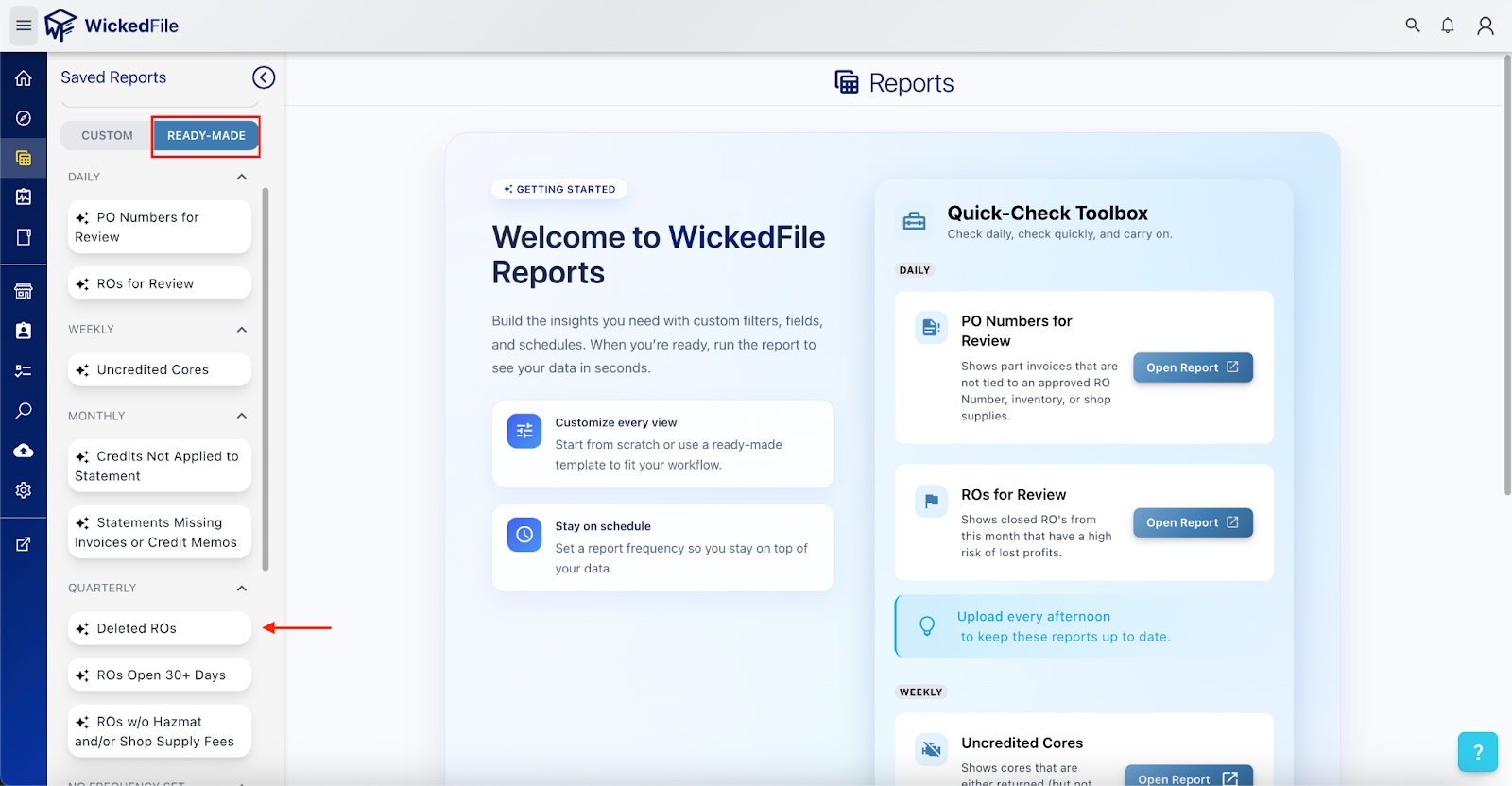Open the help question mark button
1512x786 pixels.
coord(1477,752)
